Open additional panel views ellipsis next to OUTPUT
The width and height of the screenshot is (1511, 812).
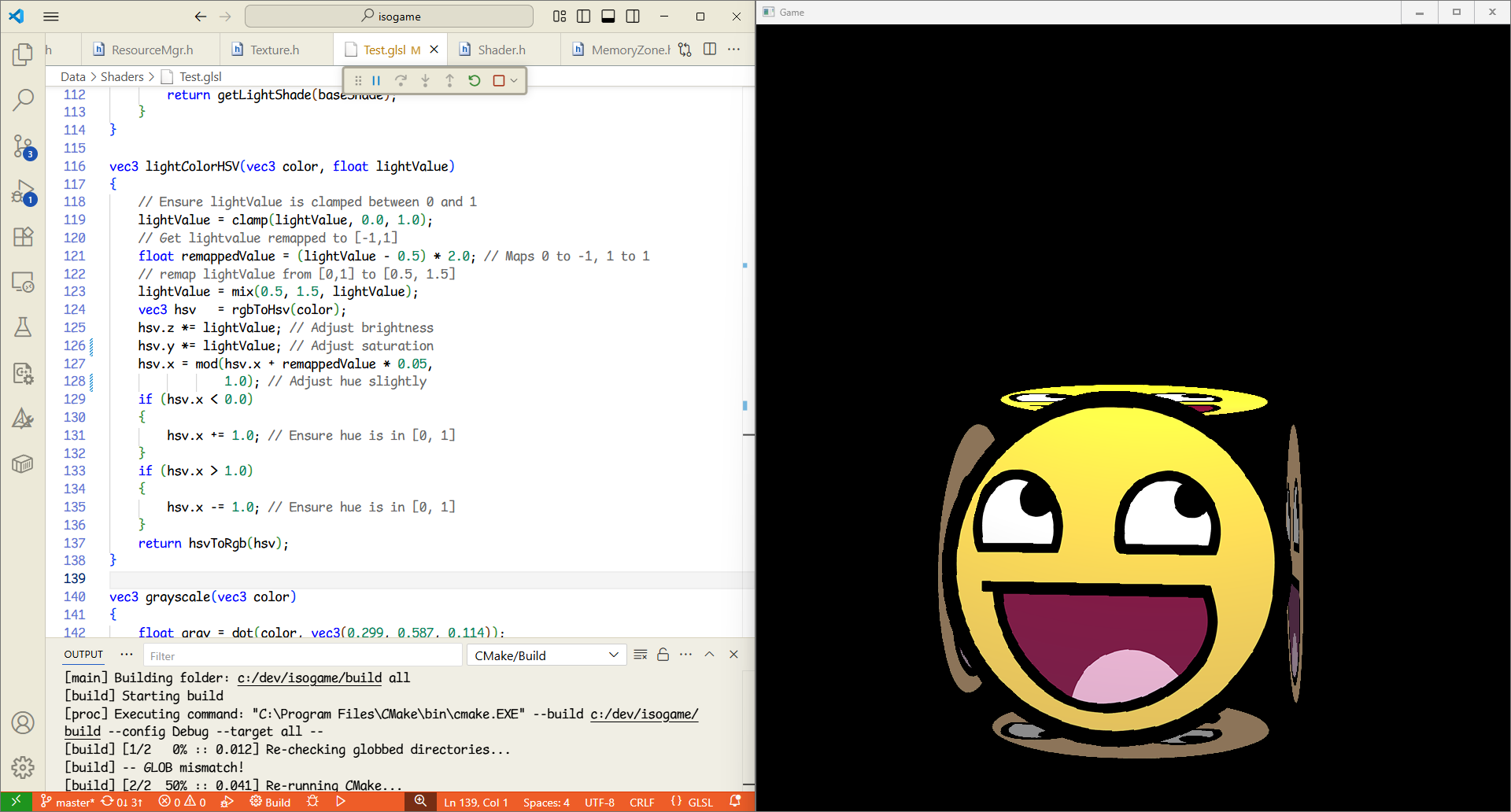(127, 655)
